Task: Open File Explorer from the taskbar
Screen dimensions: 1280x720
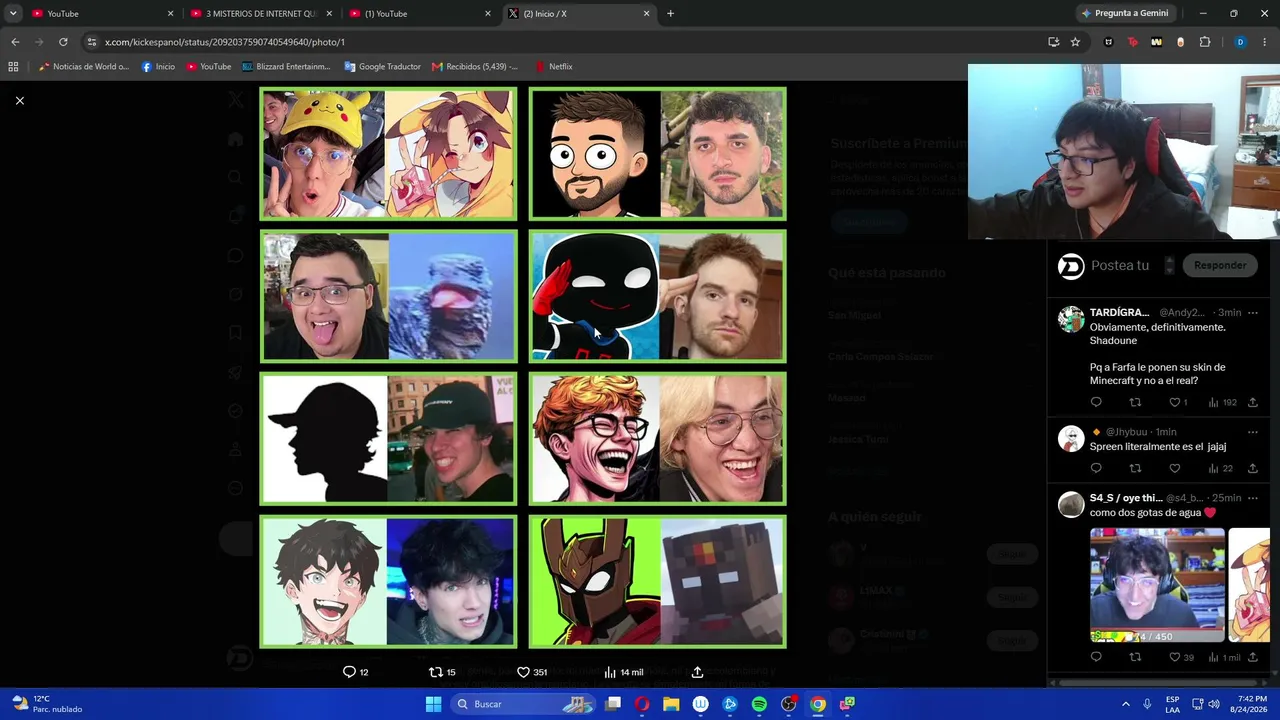Action: coord(671,704)
